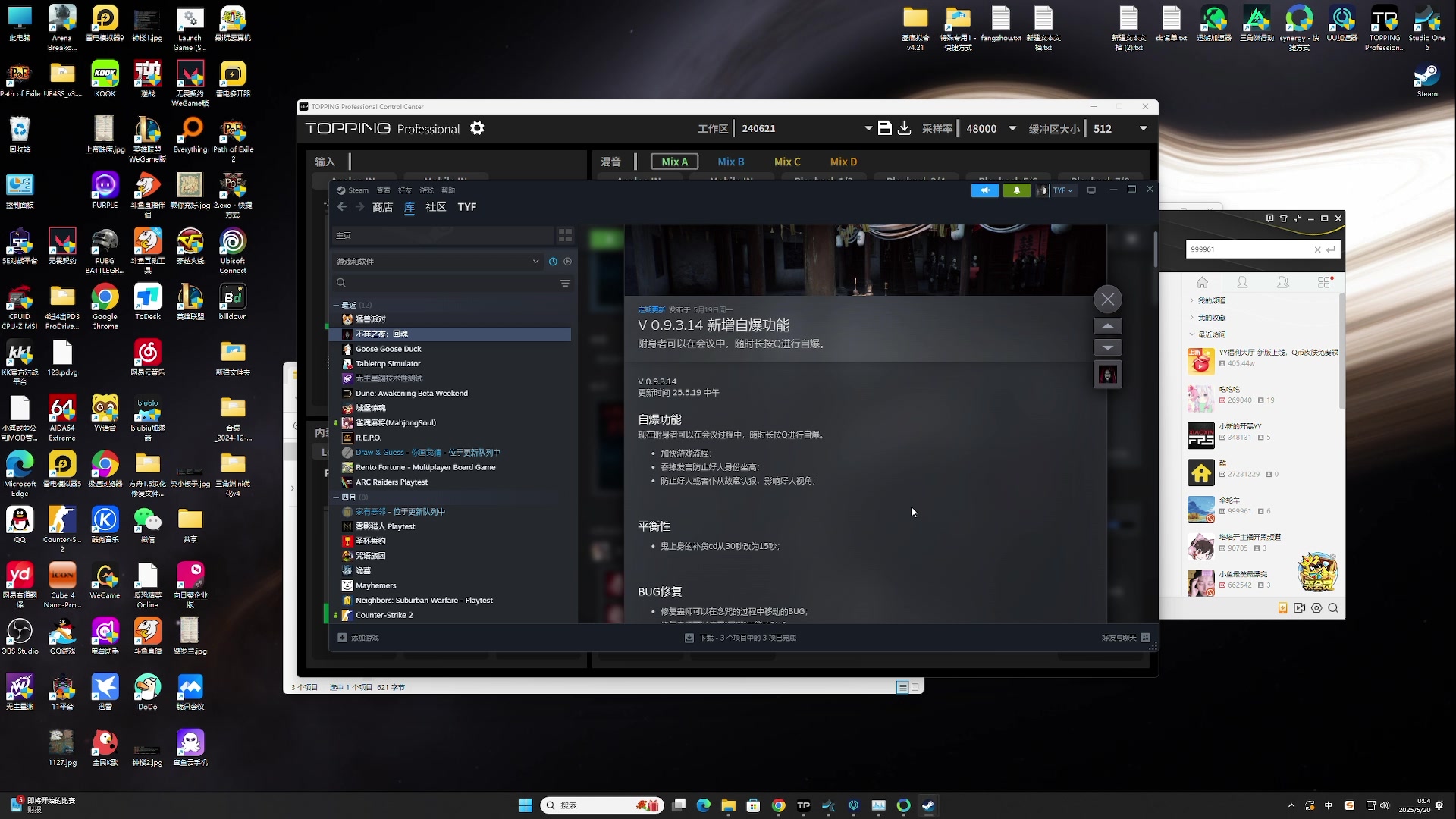Viewport: 1456px width, 819px height.
Task: Open Steam from the taskbar
Action: (928, 805)
